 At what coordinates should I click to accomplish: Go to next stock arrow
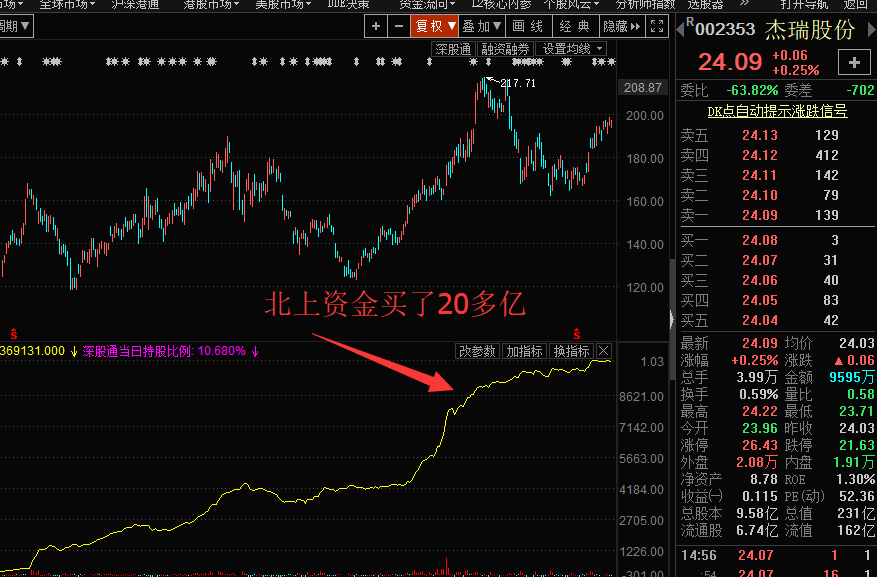click(871, 29)
